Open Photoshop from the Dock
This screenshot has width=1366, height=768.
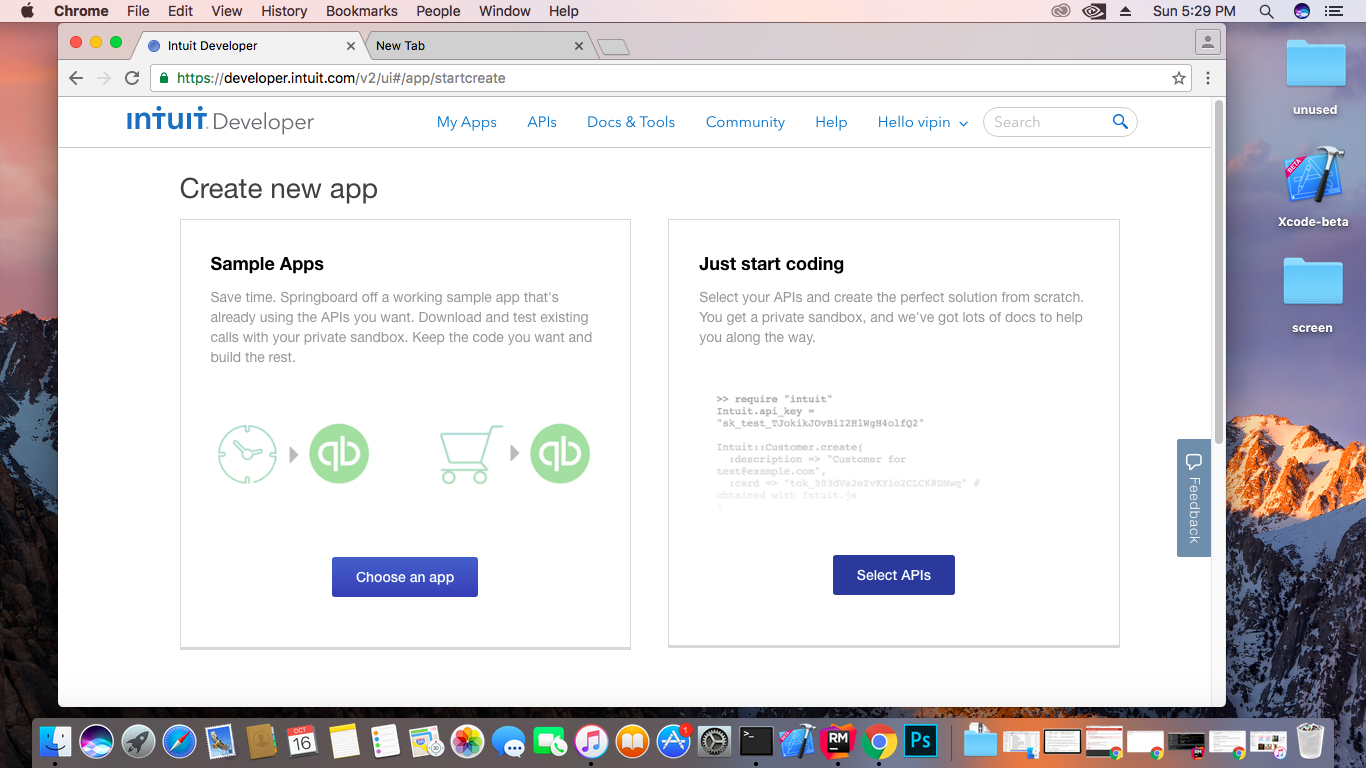[919, 742]
